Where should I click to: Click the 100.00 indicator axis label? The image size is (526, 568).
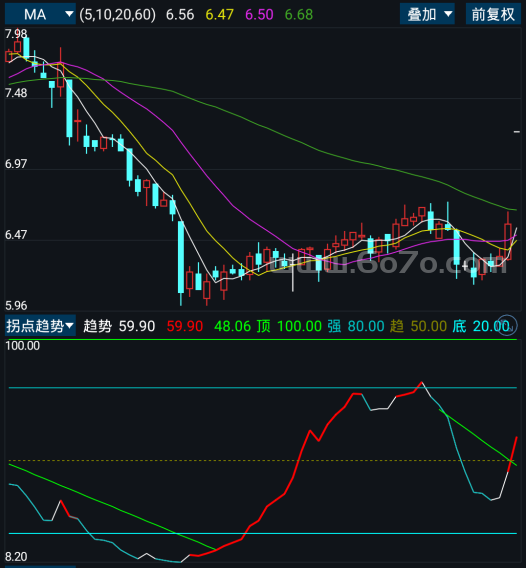click(22, 346)
